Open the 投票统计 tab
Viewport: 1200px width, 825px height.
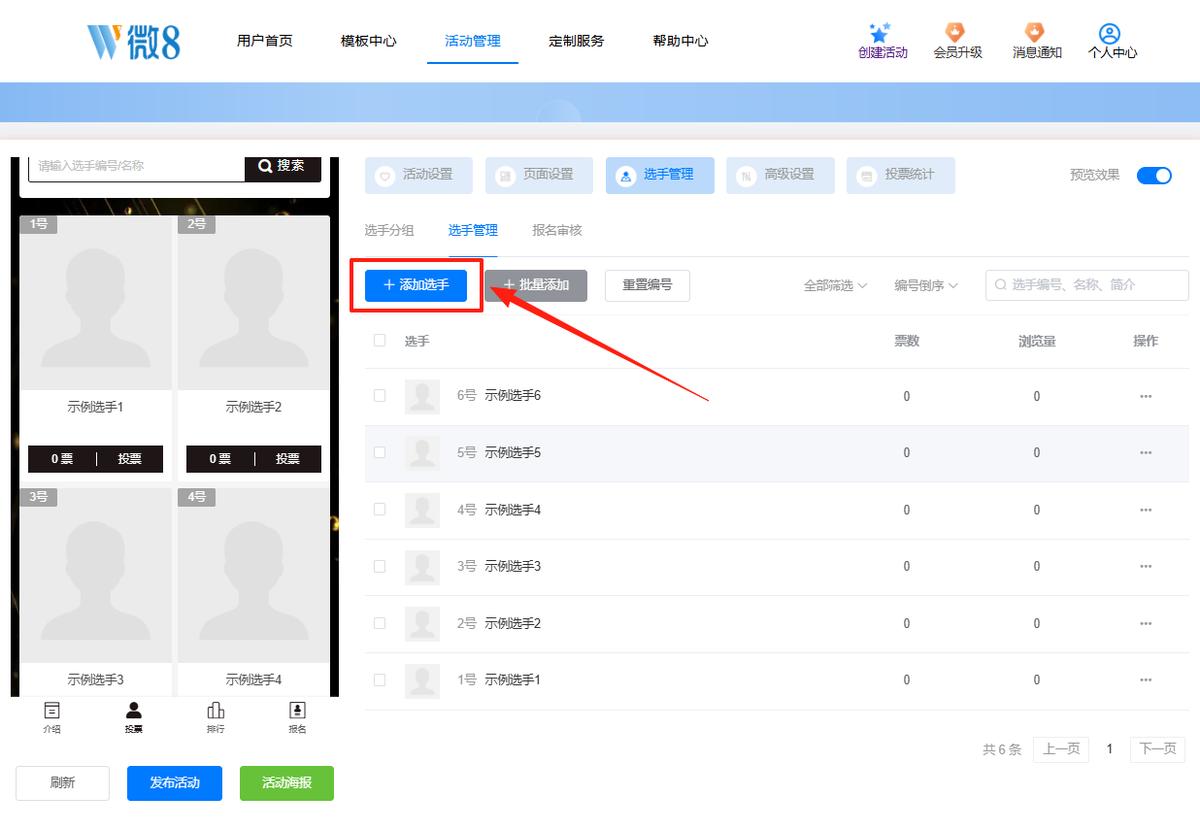900,175
